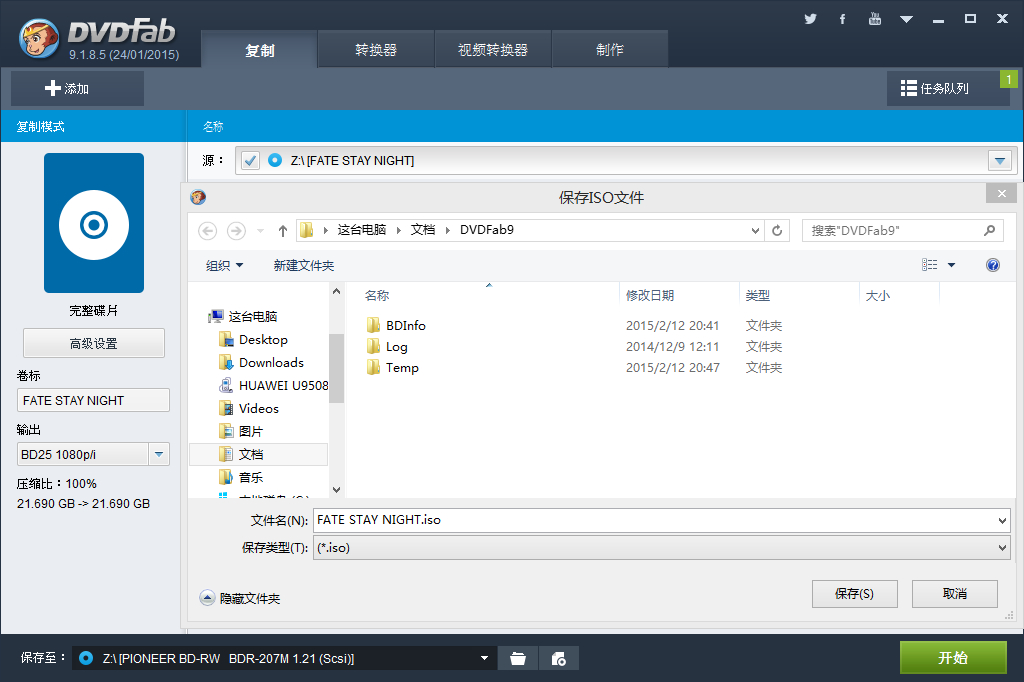
Task: Open the help icon in save dialog
Action: 993,265
